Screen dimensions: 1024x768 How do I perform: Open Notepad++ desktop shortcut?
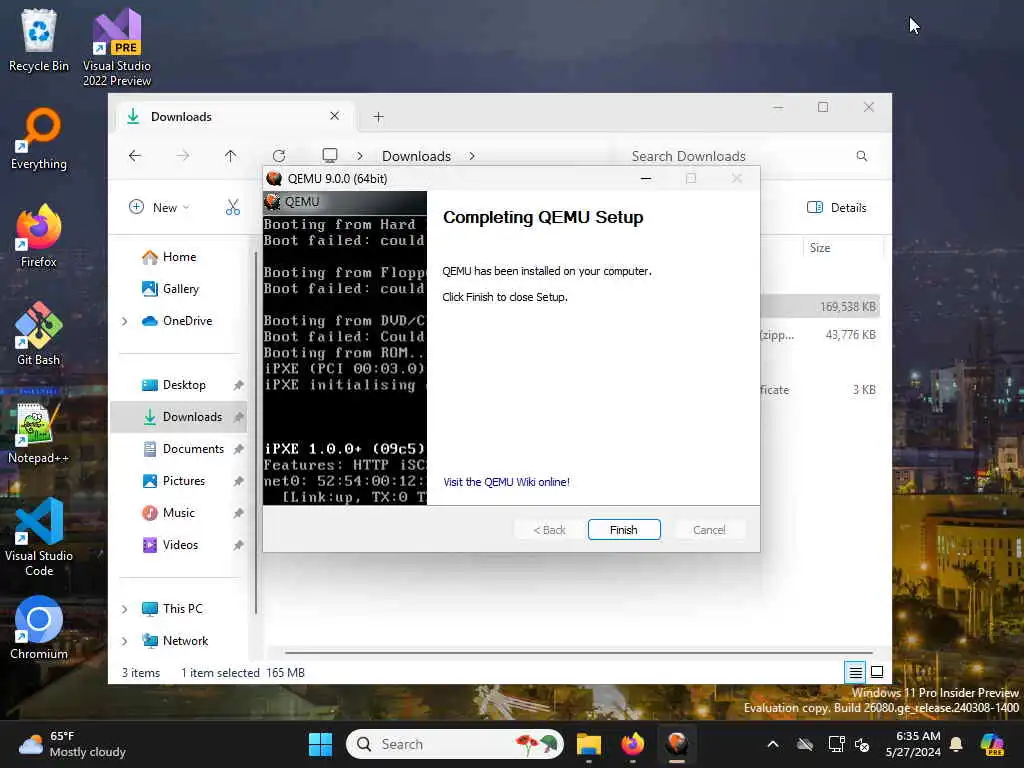pyautogui.click(x=39, y=432)
